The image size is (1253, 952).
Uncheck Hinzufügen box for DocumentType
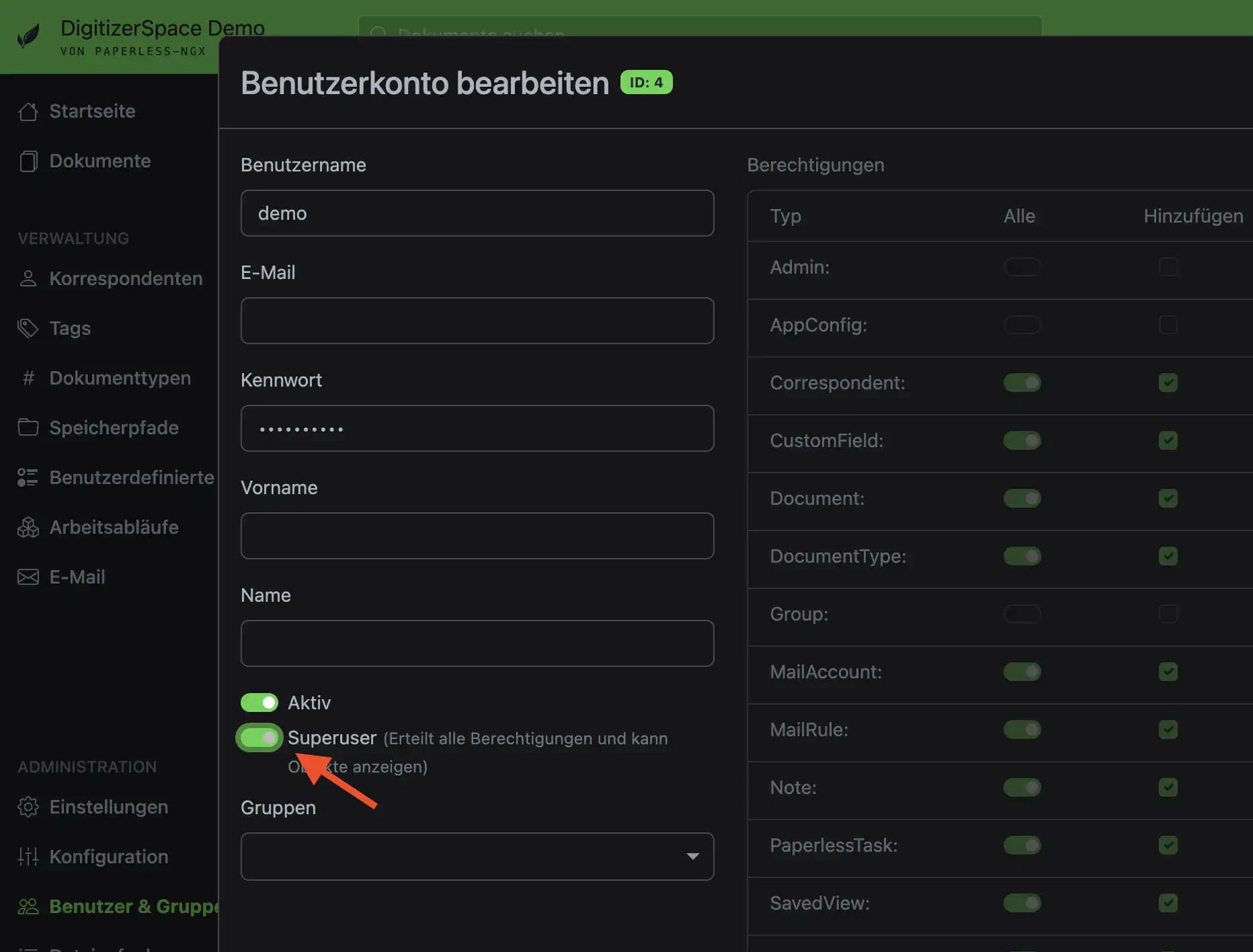(x=1168, y=556)
